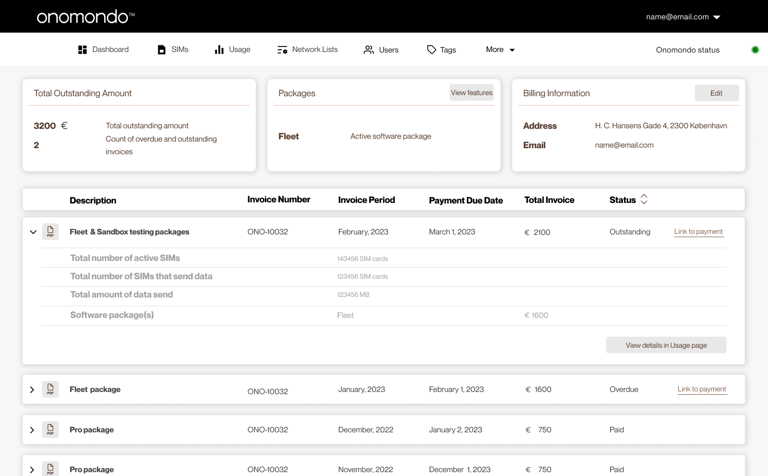The width and height of the screenshot is (768, 476).
Task: Click the green Onomondo status indicator
Action: coord(755,49)
